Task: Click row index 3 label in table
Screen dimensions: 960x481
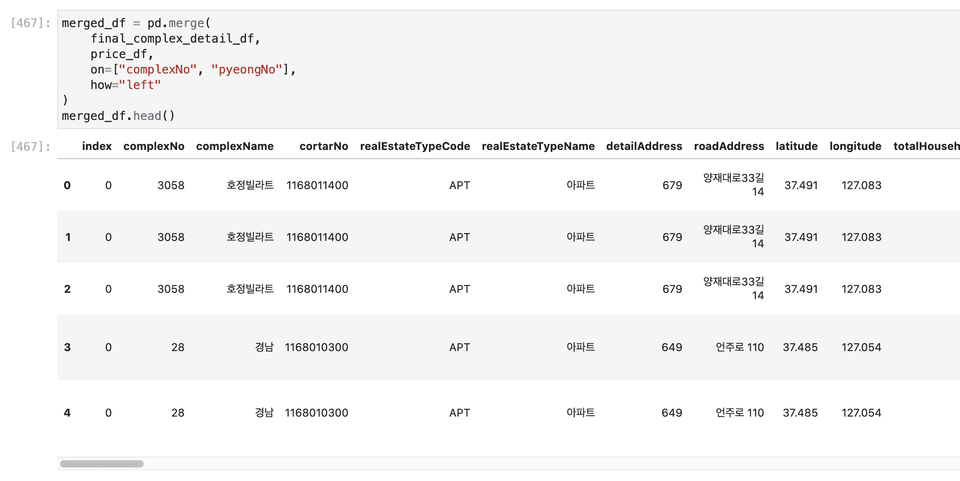Action: click(67, 348)
